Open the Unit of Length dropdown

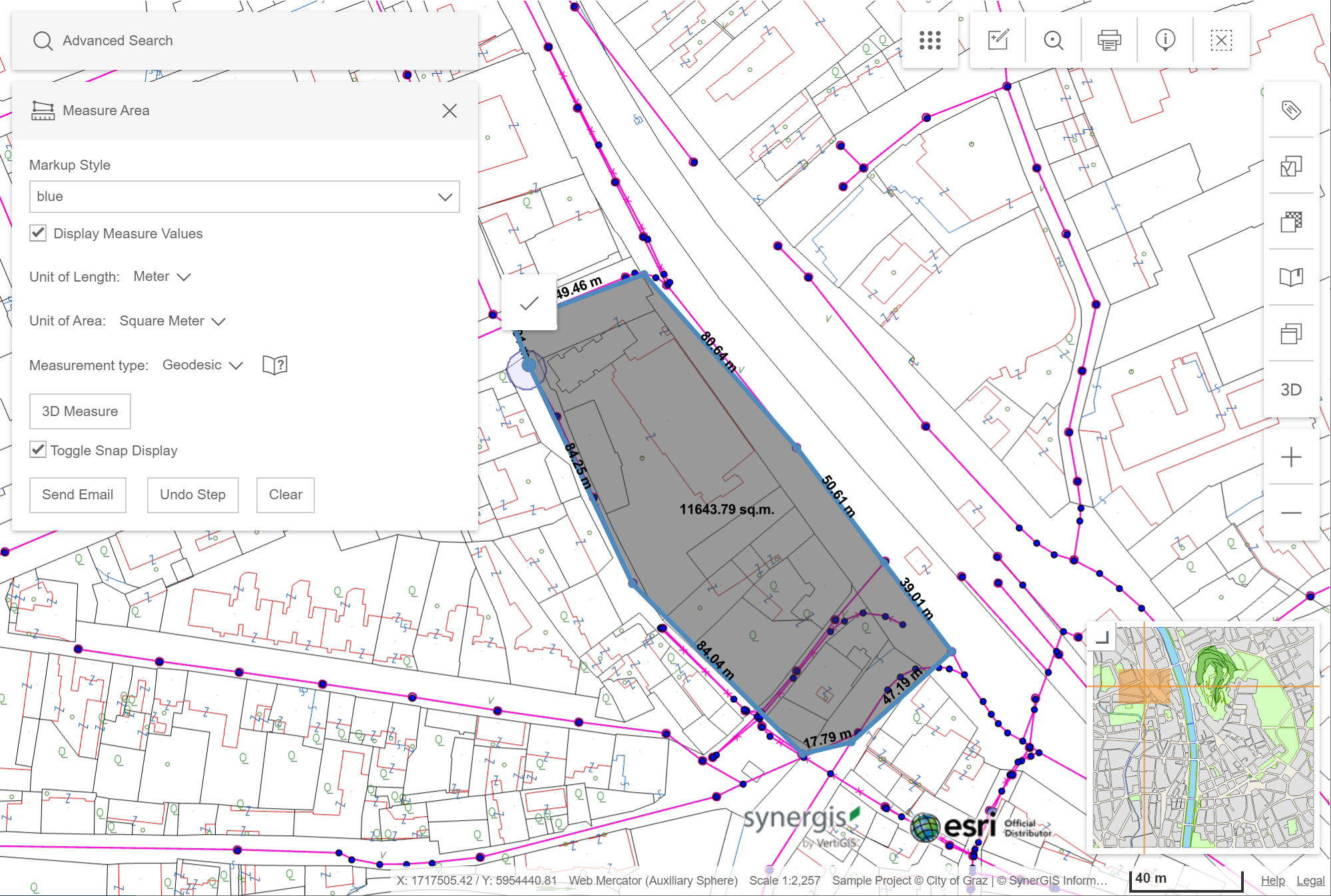(161, 276)
